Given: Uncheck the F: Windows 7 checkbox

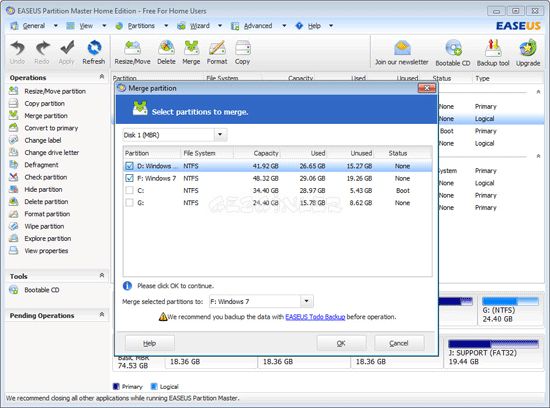Looking at the screenshot, I should (x=129, y=178).
